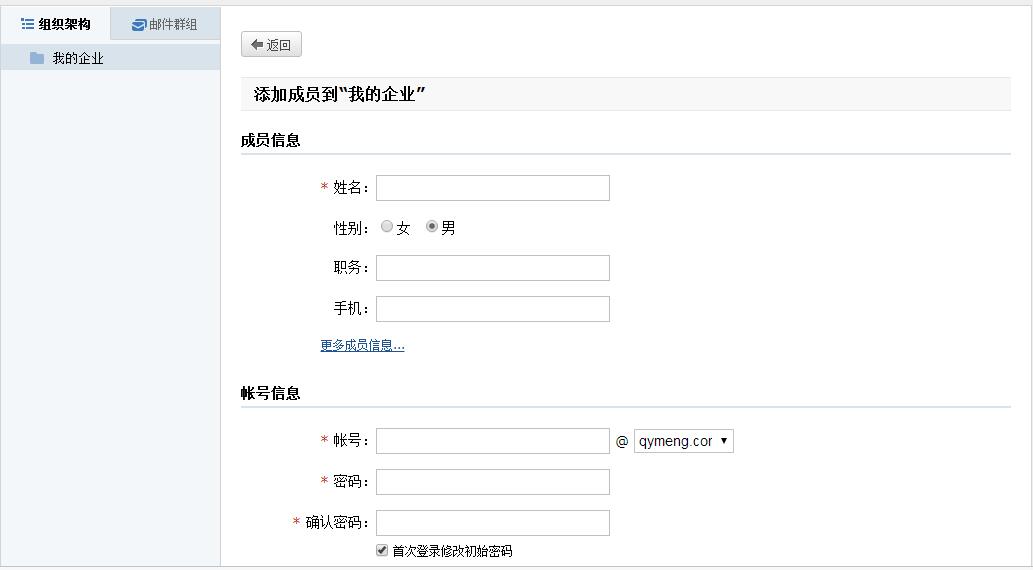Image resolution: width=1033 pixels, height=570 pixels.
Task: Focus the 密码 field
Action: pyautogui.click(x=492, y=482)
